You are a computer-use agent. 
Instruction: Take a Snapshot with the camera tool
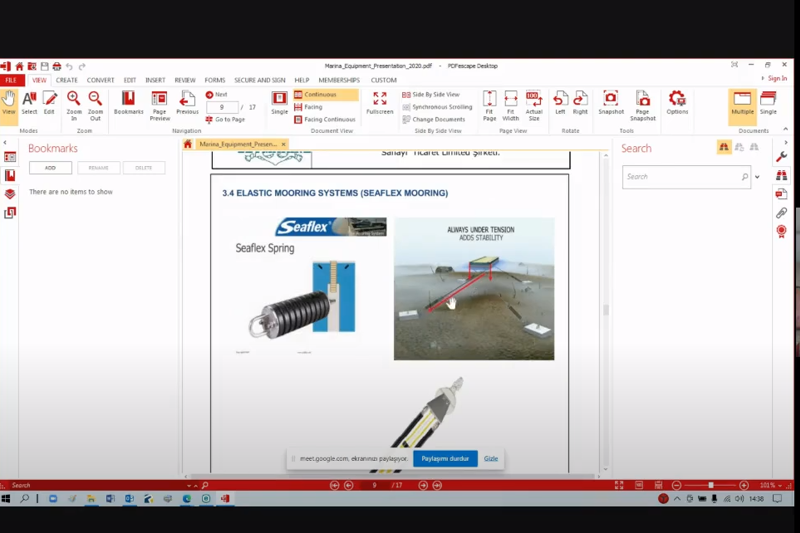click(610, 102)
